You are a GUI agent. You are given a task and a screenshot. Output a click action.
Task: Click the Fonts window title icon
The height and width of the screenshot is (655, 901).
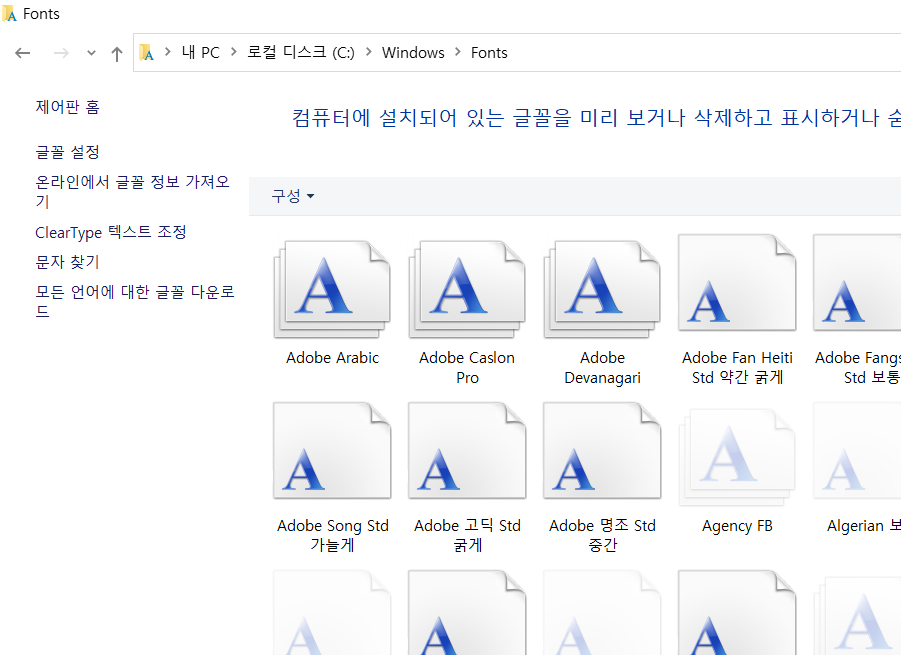click(x=9, y=13)
